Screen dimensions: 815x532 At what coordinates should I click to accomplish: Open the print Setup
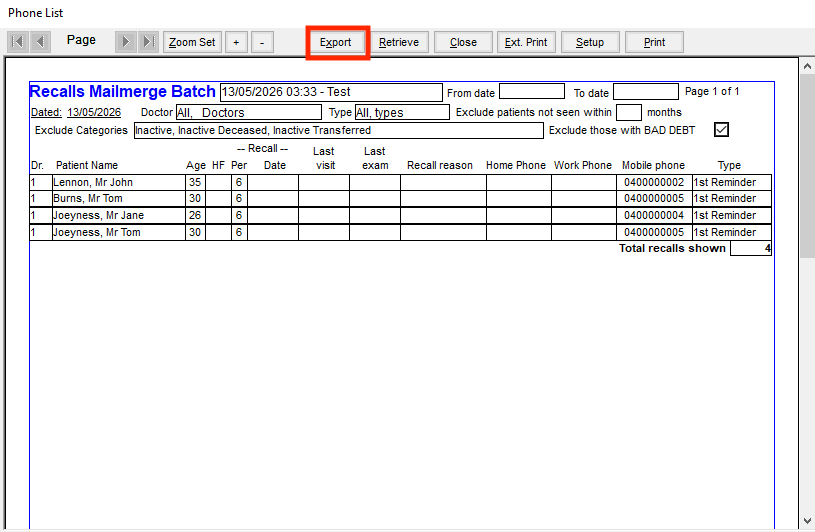[x=590, y=42]
